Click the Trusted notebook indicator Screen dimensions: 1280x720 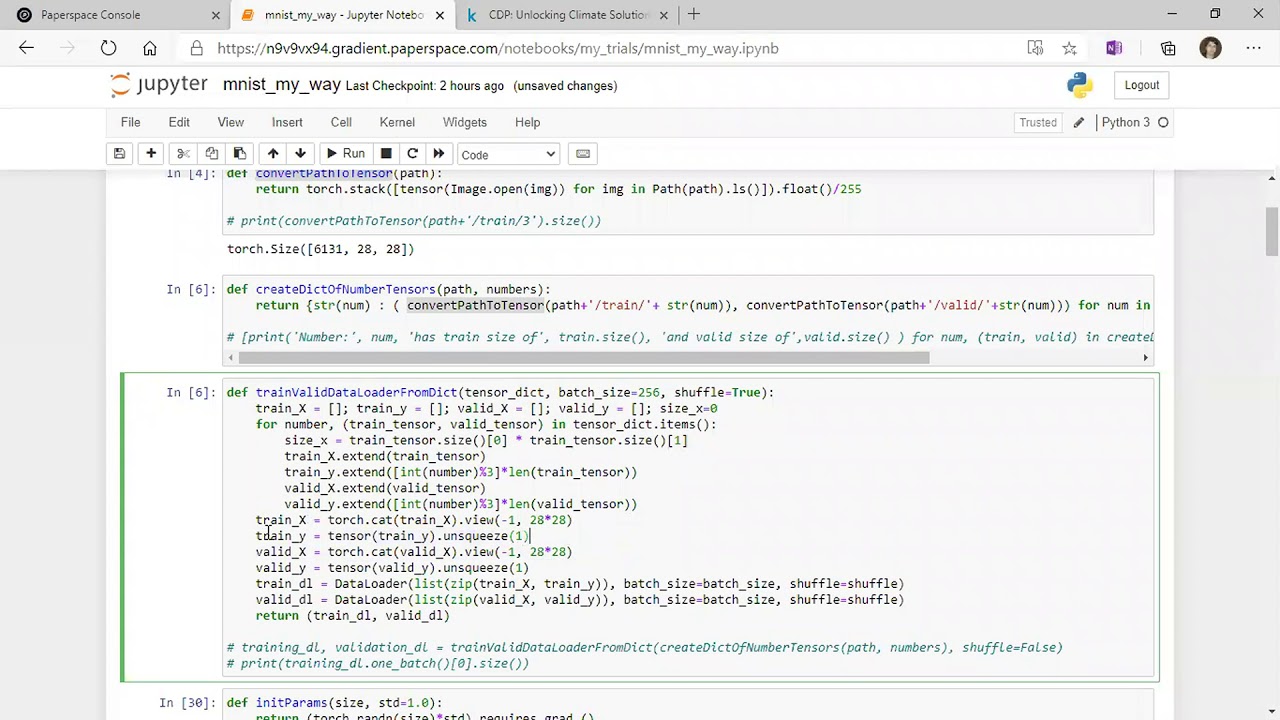pyautogui.click(x=1038, y=122)
